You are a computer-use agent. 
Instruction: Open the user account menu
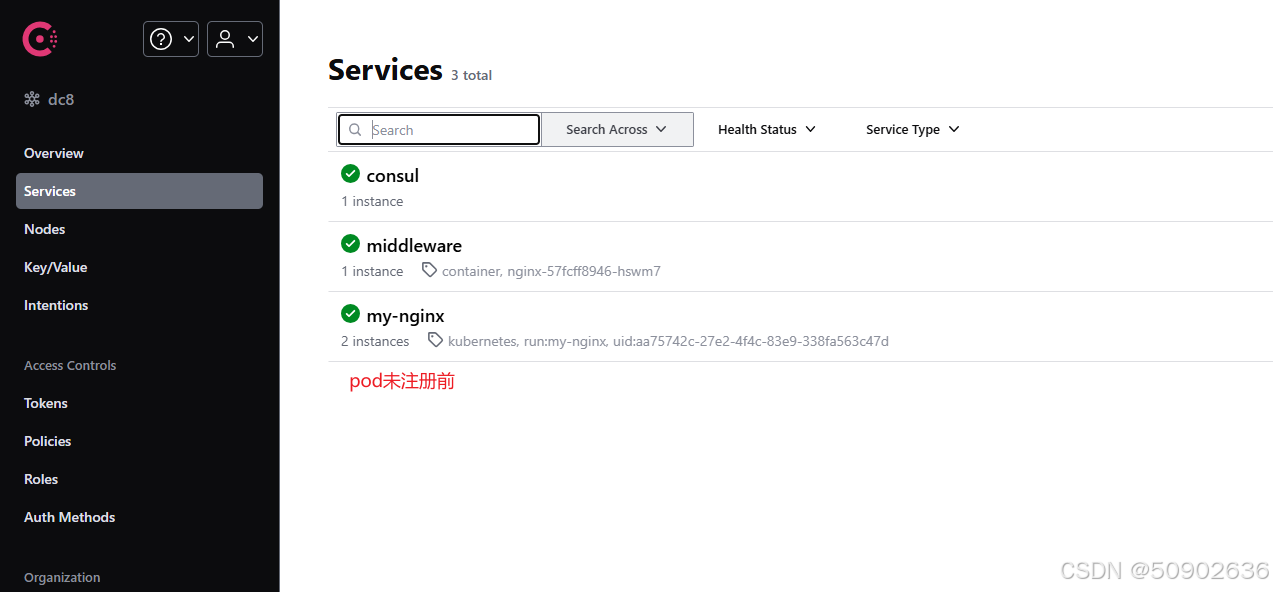pyautogui.click(x=235, y=39)
